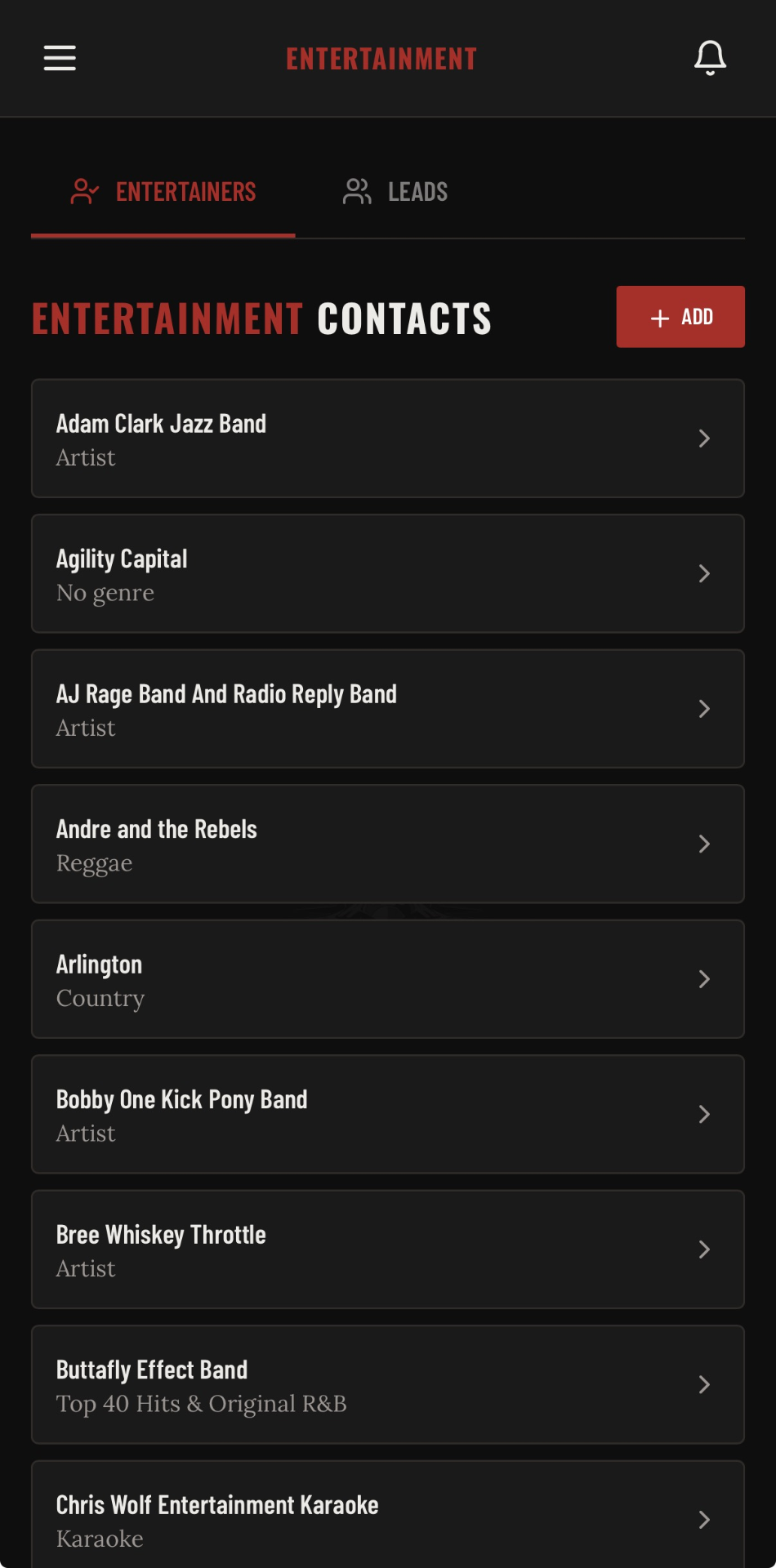The width and height of the screenshot is (776, 1568).
Task: Click the Entertainers person-check icon
Action: pyautogui.click(x=84, y=191)
